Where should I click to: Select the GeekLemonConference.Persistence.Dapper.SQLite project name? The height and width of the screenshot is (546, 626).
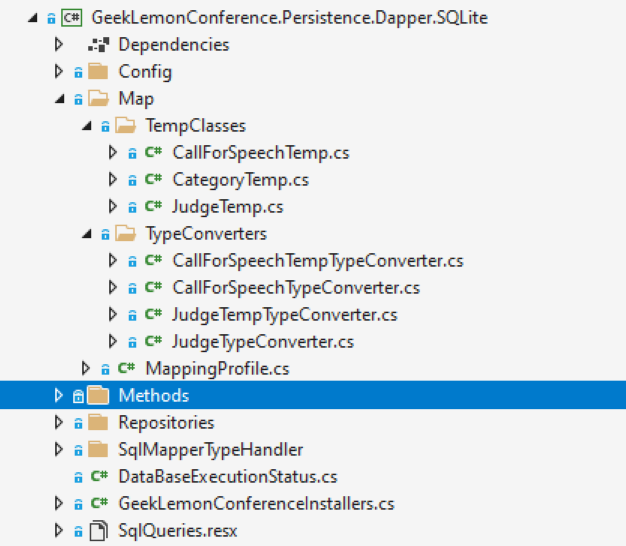[289, 18]
